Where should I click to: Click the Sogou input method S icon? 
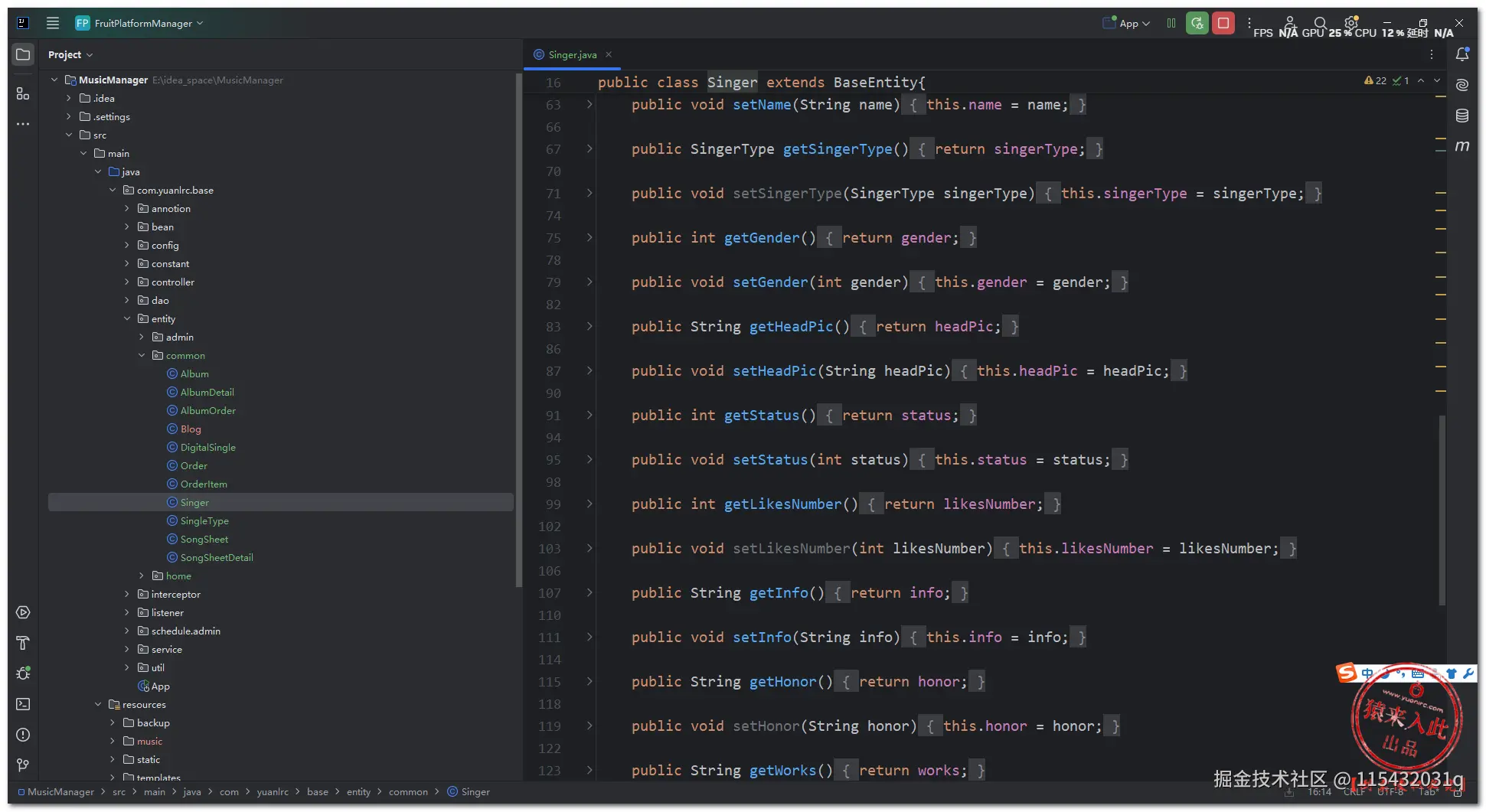click(1347, 673)
